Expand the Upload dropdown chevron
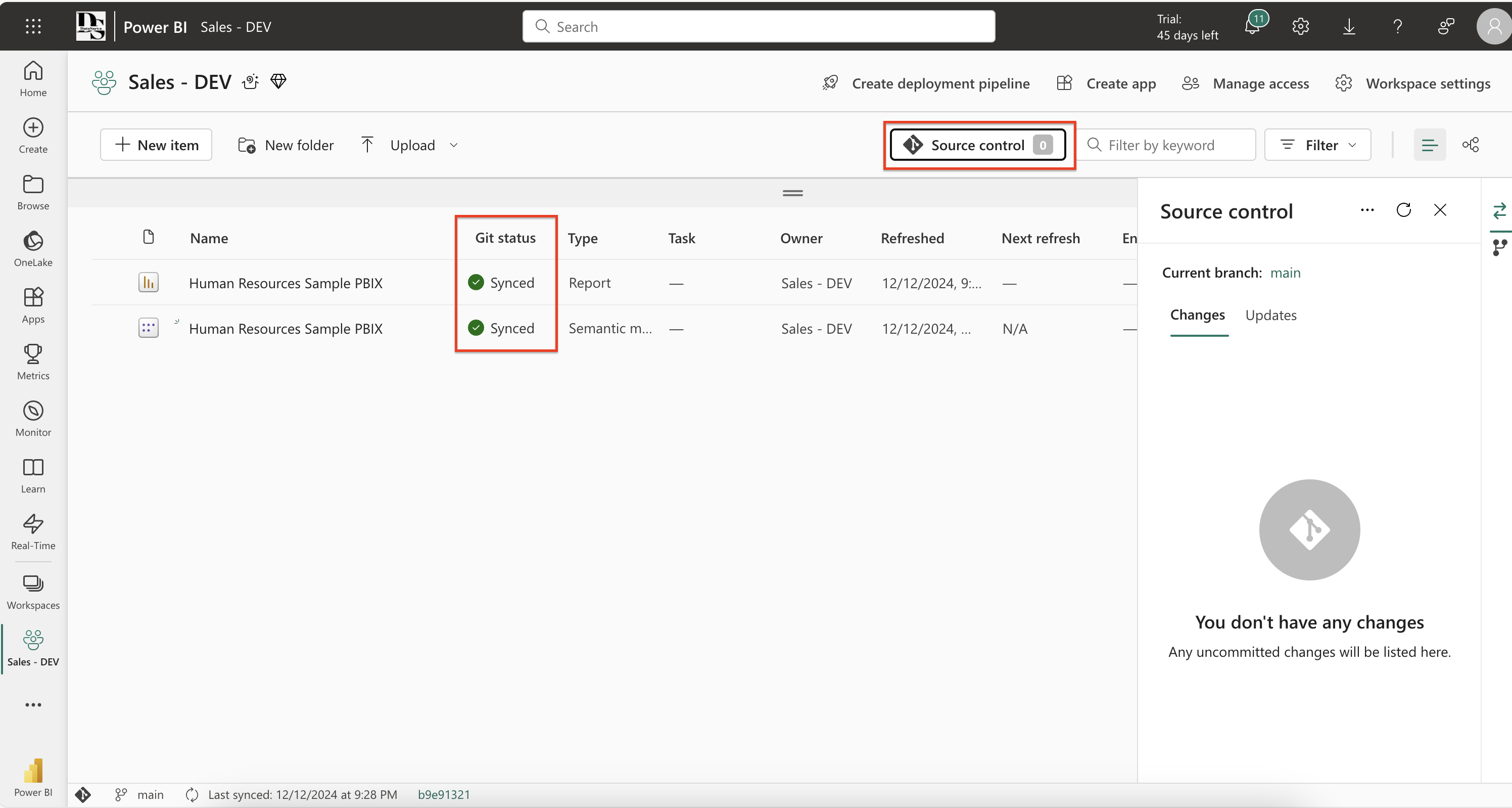The height and width of the screenshot is (808, 1512). 453,145
